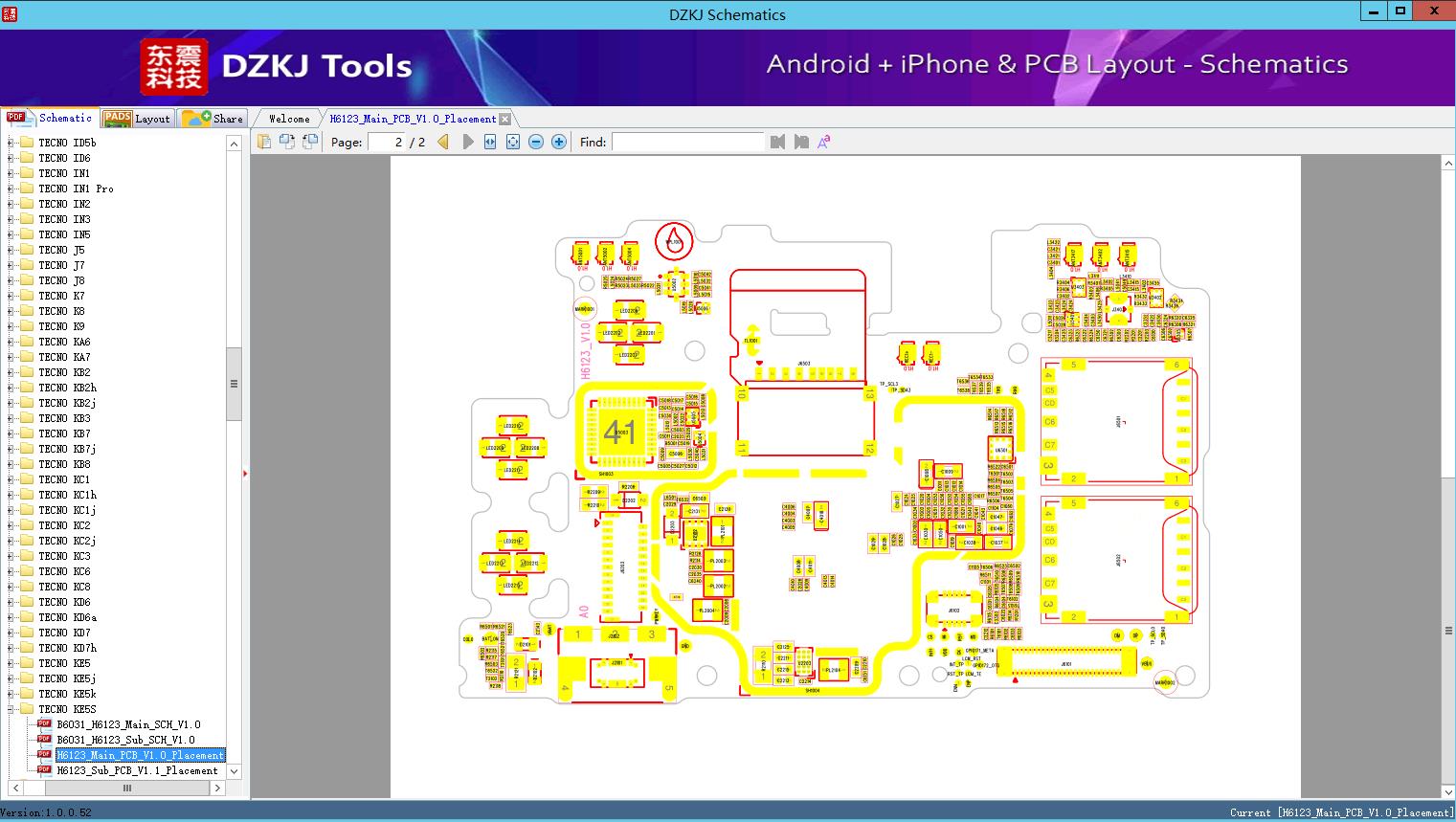
Task: Click the fit-width view icon
Action: point(490,142)
